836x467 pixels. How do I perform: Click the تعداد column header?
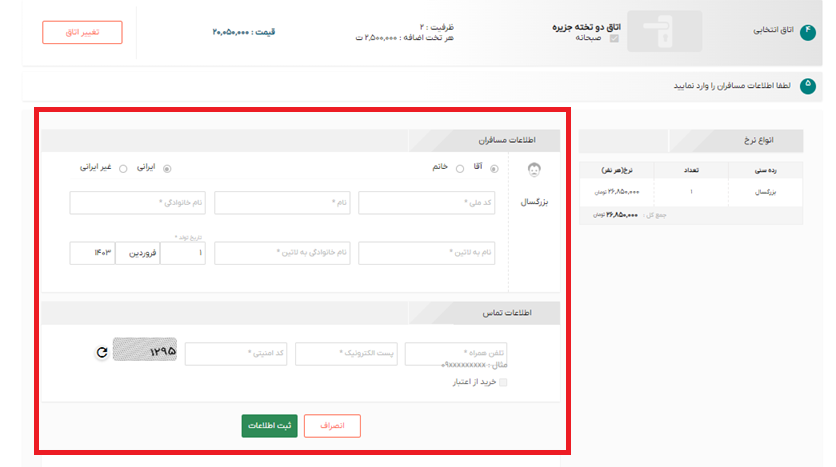point(691,171)
